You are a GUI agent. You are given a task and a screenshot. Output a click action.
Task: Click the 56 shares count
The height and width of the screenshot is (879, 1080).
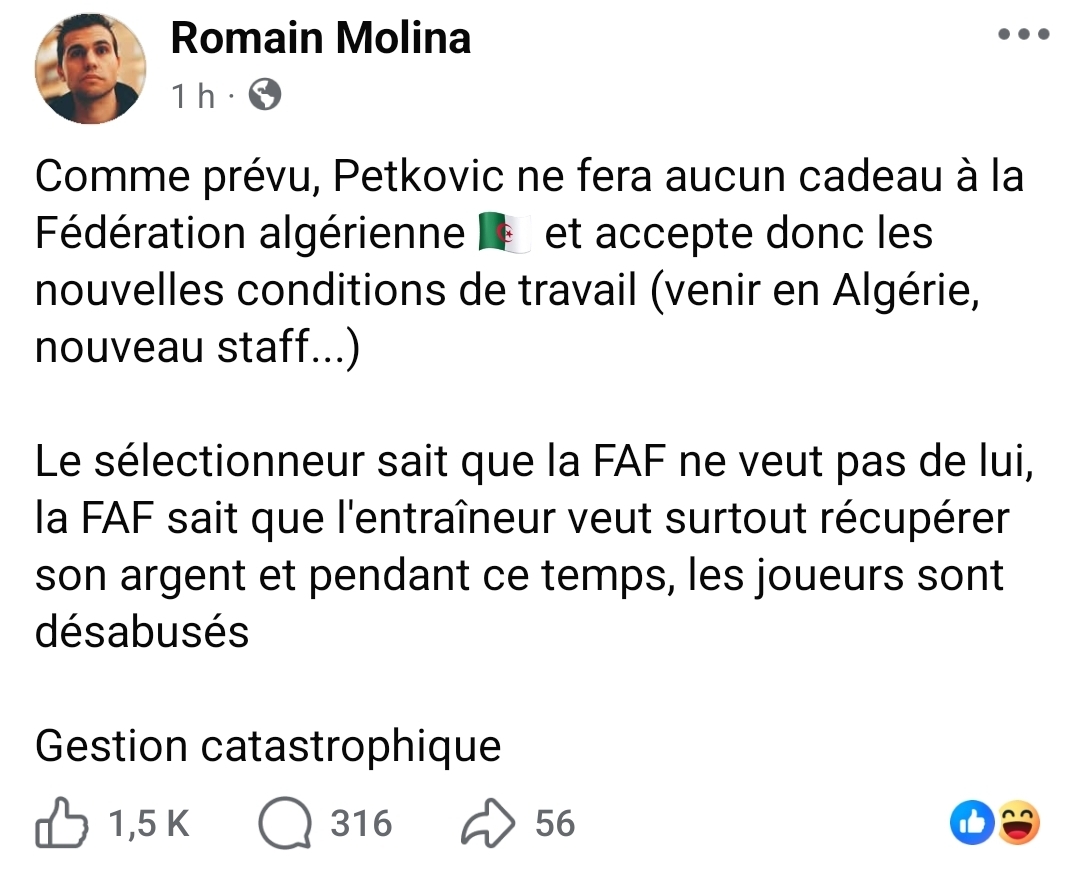(x=555, y=823)
